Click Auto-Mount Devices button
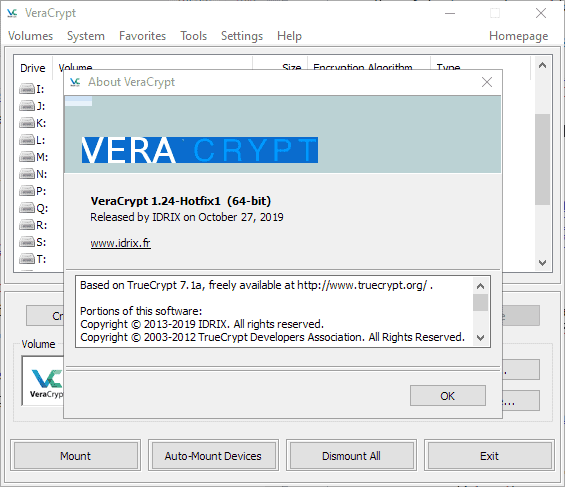Viewport: 565px width, 487px height. click(x=213, y=456)
